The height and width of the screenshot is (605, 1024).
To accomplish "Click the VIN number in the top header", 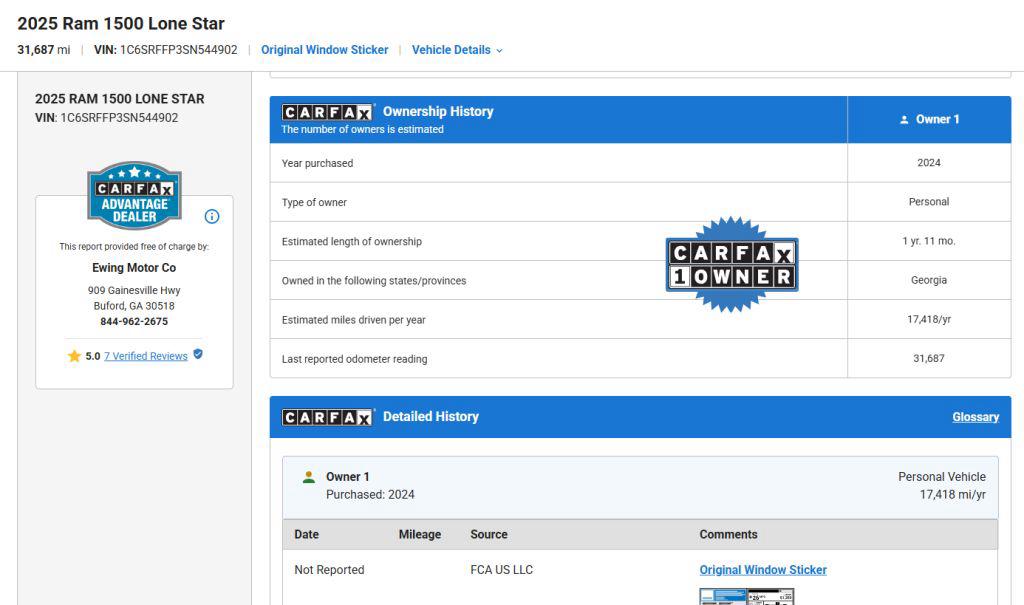I will [x=178, y=50].
